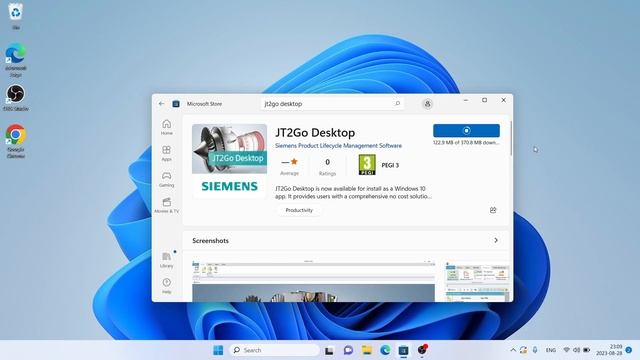Screen dimensions: 640x360
Task: Open the Windows Start button
Action: [218, 350]
